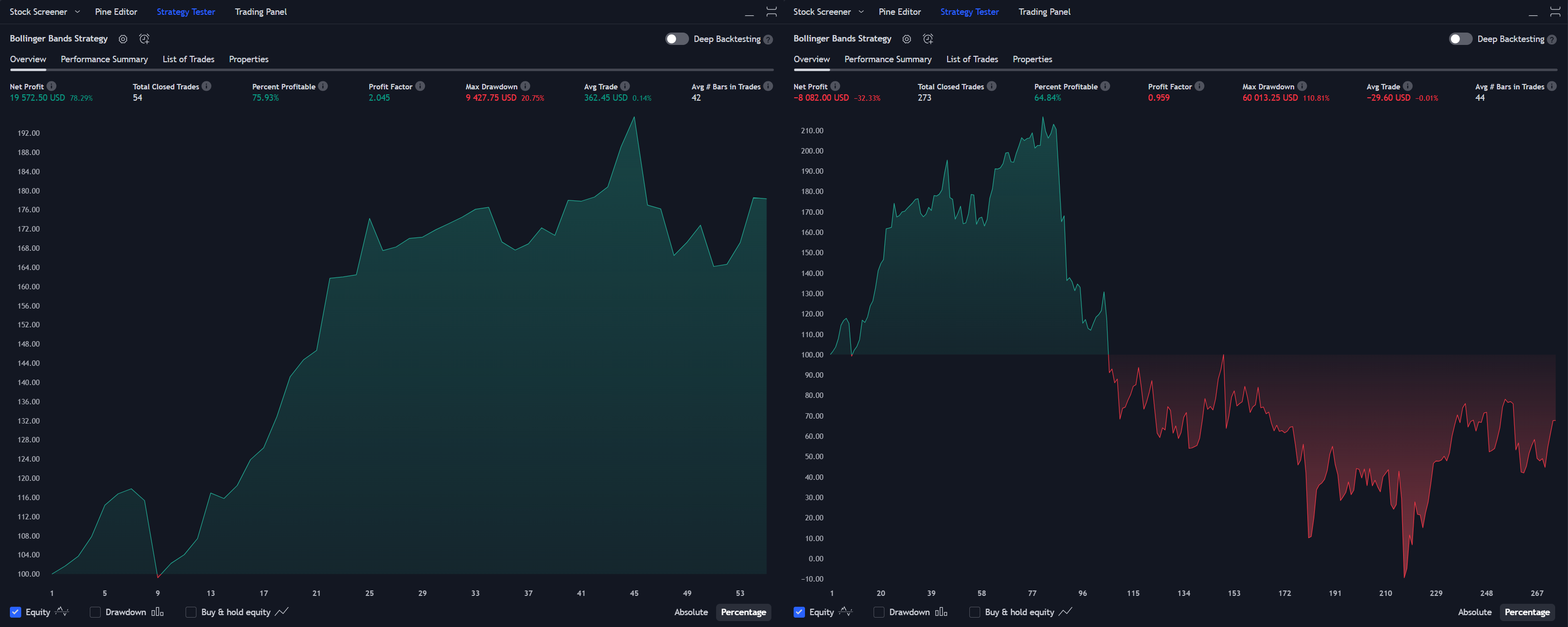Check Buy & hold equity in right panel
Image resolution: width=1568 pixels, height=627 pixels.
(975, 612)
